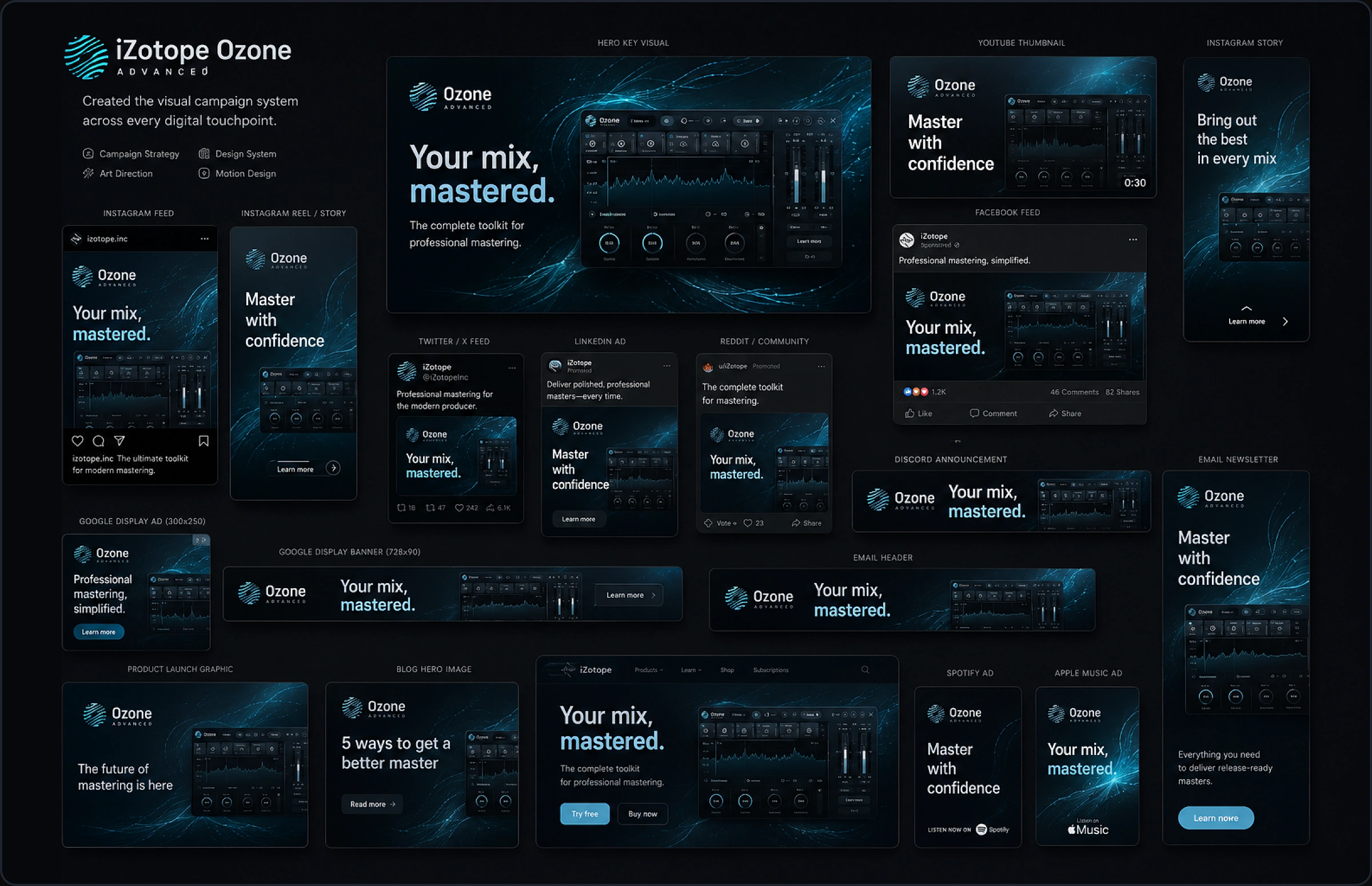The height and width of the screenshot is (886, 1372).
Task: Click Share on the Reddit post
Action: [807, 524]
